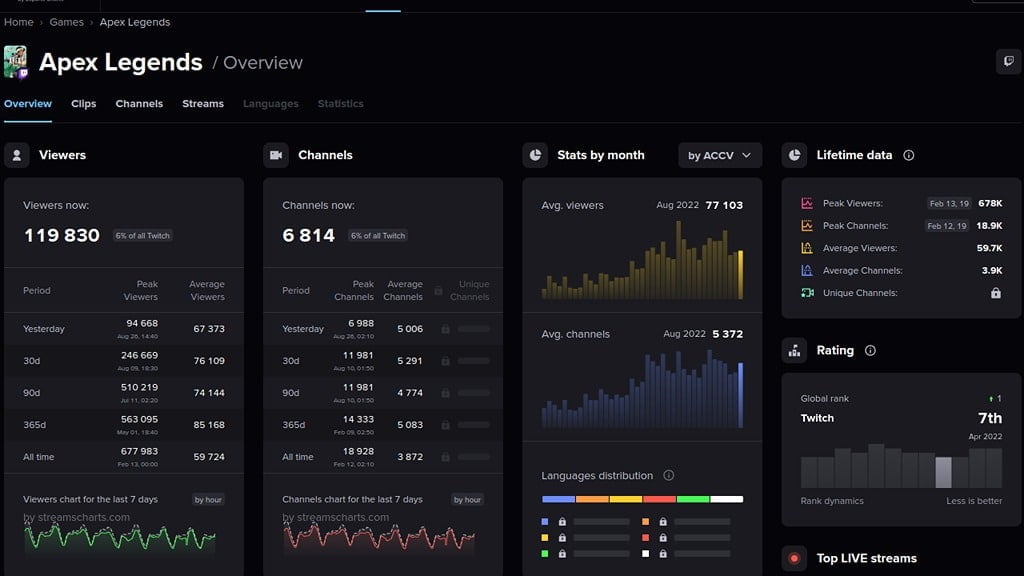Click the red Top LIVE streams record icon

[x=795, y=558]
